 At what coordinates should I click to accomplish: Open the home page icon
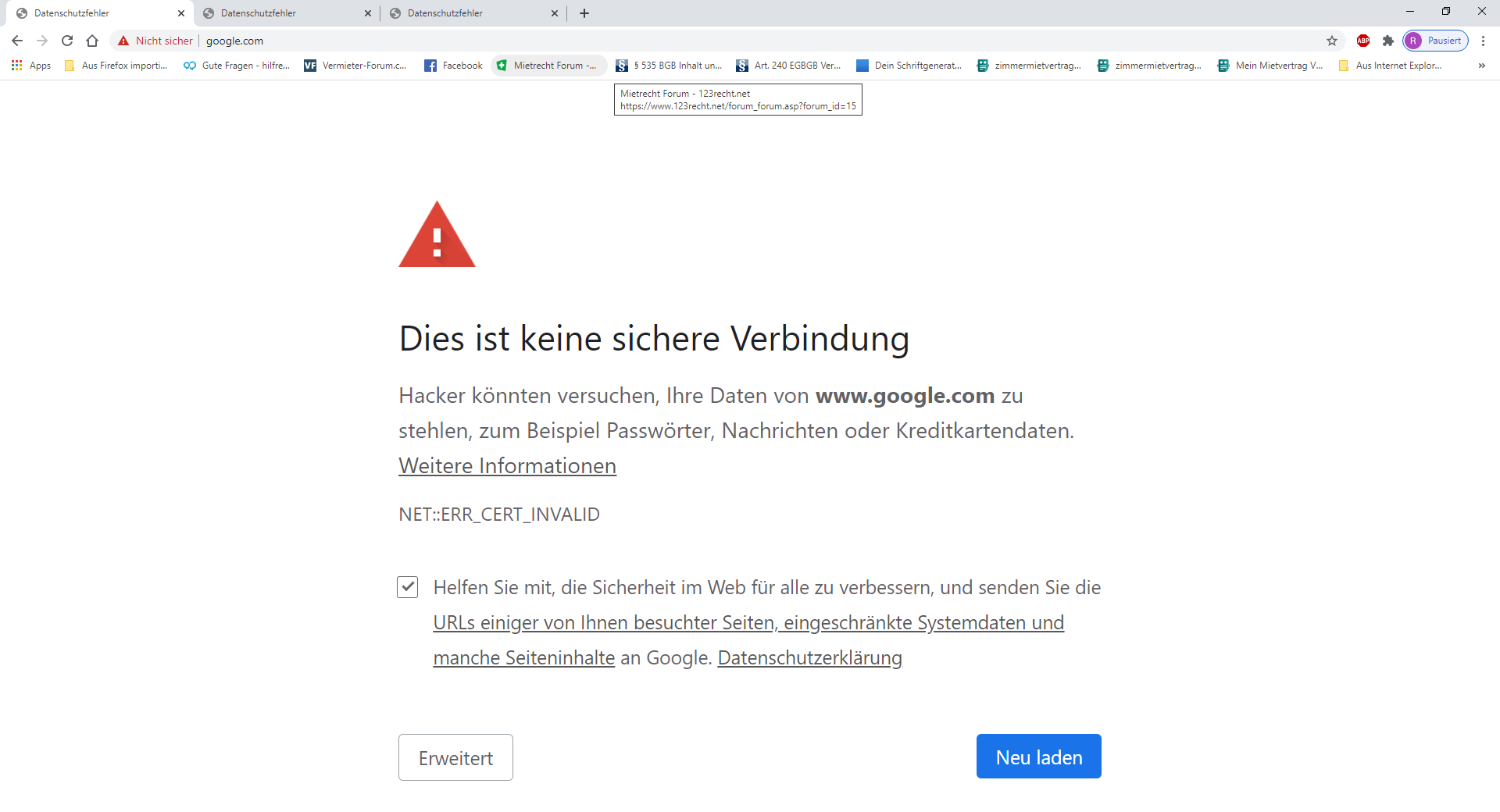tap(92, 41)
